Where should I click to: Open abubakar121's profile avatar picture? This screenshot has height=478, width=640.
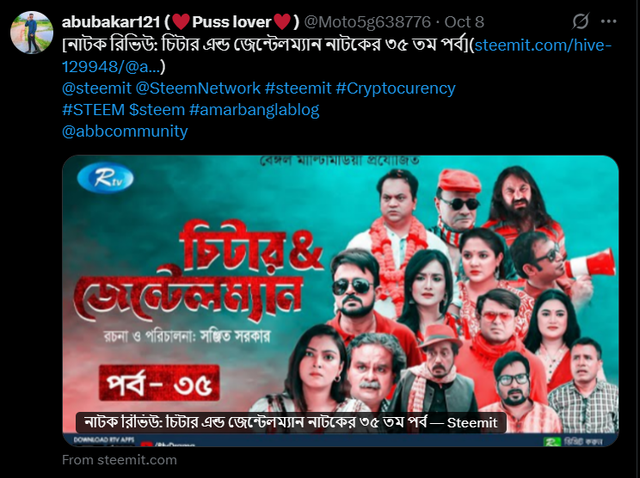(31, 32)
